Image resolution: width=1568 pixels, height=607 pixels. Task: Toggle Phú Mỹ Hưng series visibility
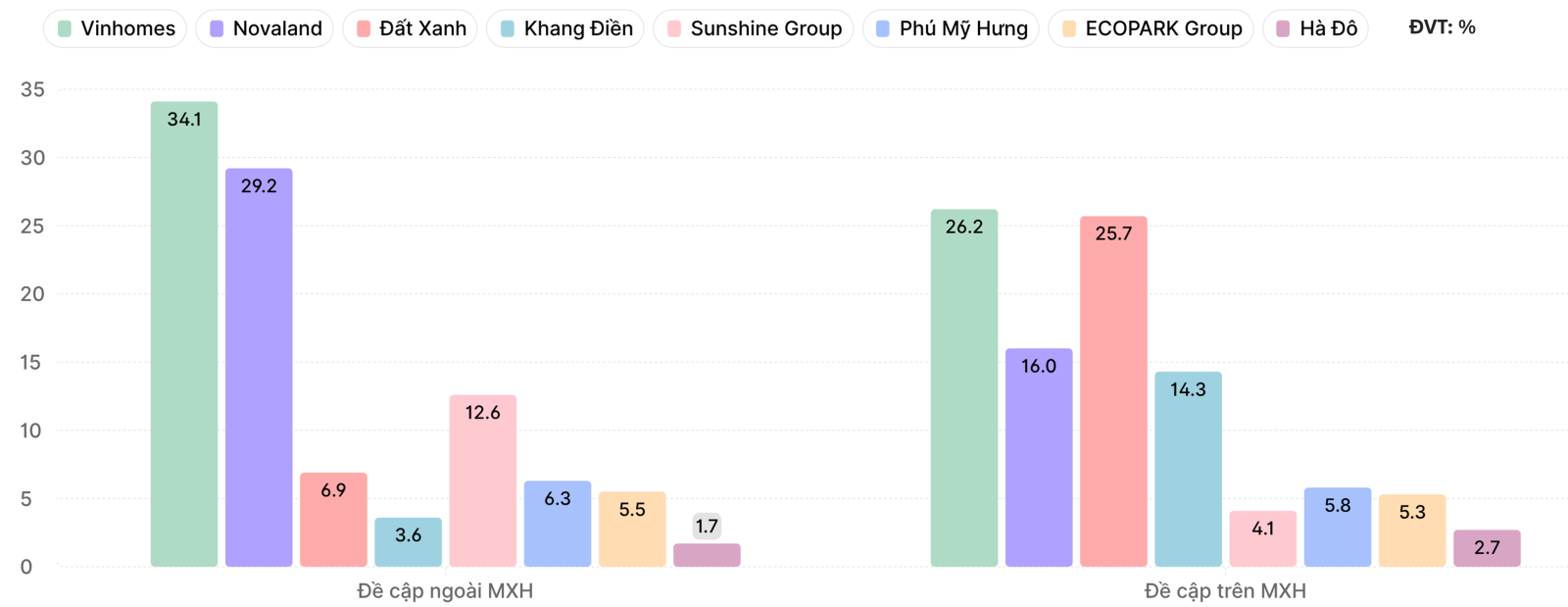(x=952, y=28)
